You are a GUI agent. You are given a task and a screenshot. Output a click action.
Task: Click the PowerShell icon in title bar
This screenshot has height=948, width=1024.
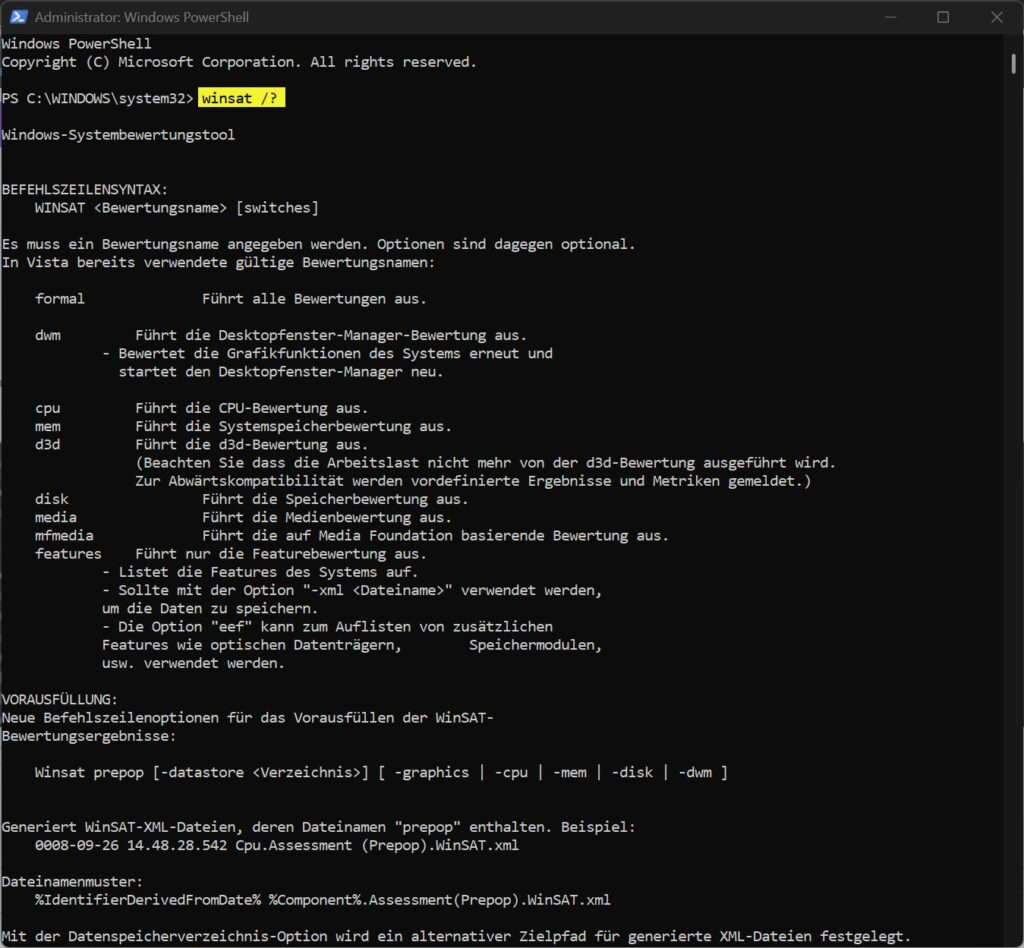point(18,17)
